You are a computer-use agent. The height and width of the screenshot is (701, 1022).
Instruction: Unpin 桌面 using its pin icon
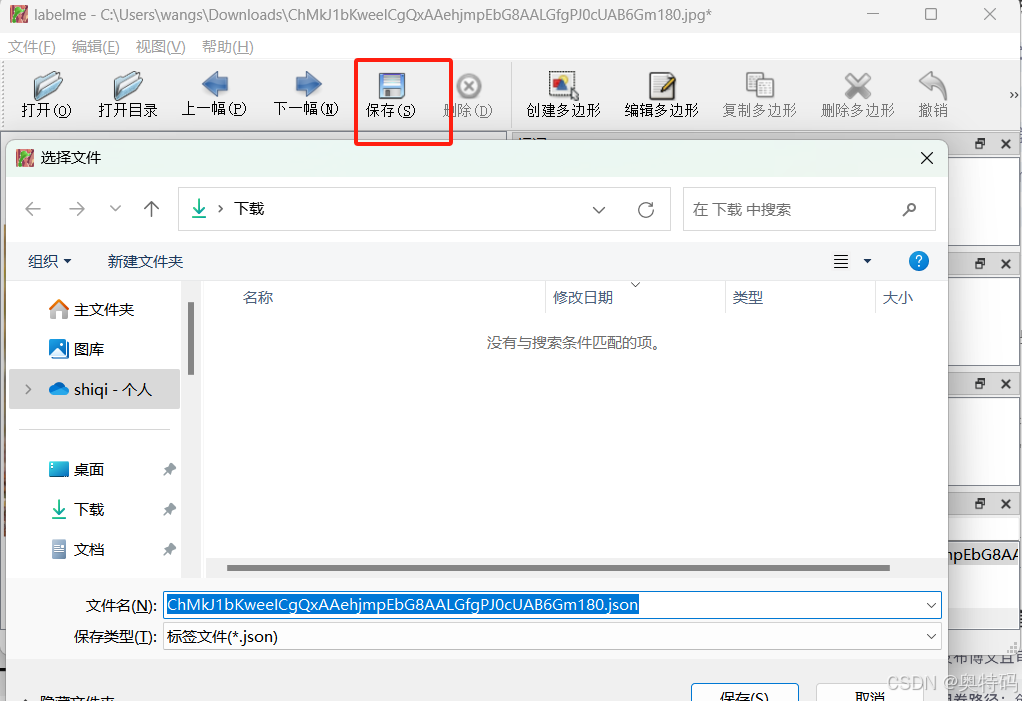click(x=169, y=469)
